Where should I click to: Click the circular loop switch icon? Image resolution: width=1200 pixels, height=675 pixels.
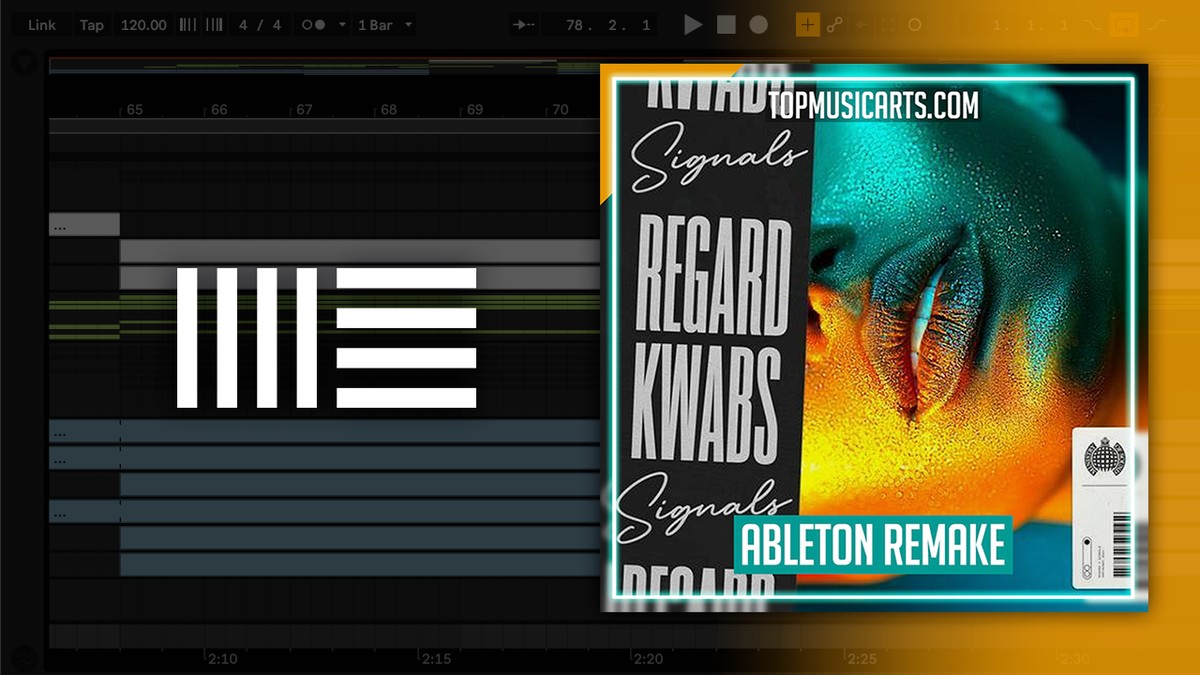click(915, 24)
